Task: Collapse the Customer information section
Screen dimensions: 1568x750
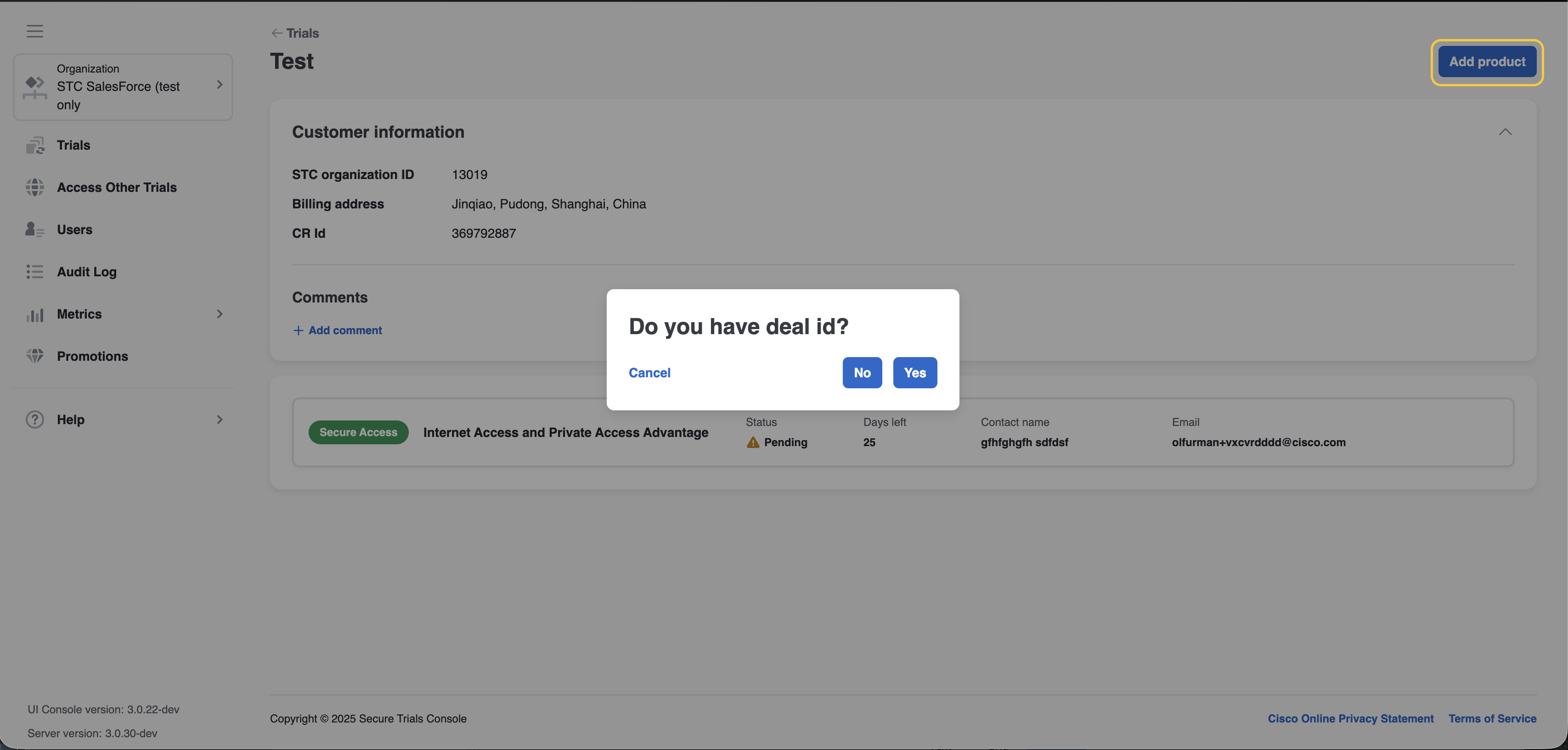Action: coord(1505,132)
